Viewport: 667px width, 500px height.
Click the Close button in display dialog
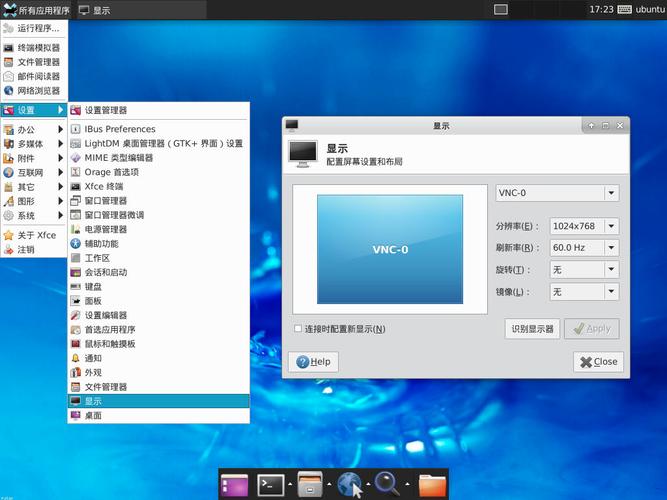598,362
